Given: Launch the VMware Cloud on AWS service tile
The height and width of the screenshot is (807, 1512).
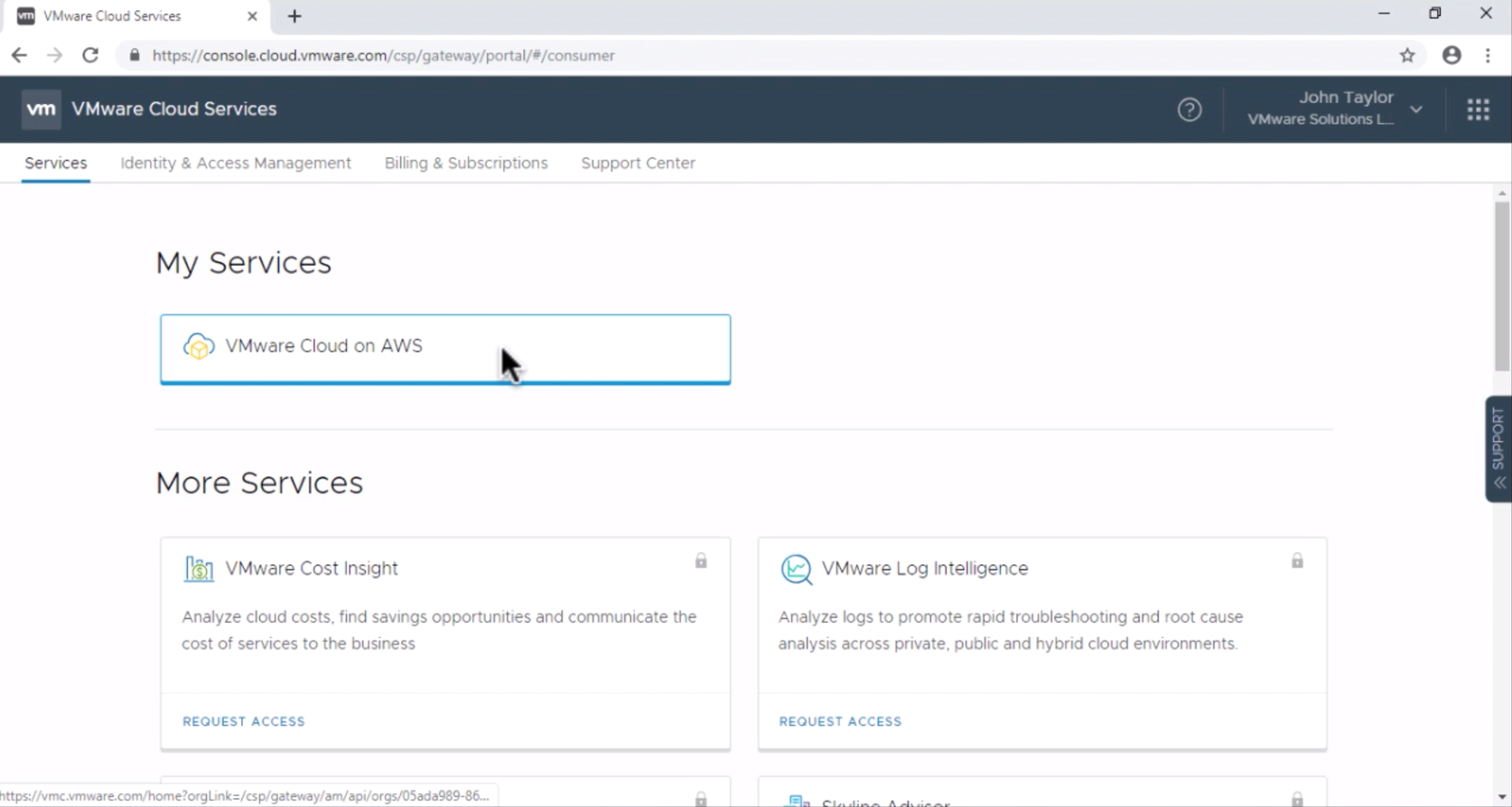Looking at the screenshot, I should (x=445, y=349).
